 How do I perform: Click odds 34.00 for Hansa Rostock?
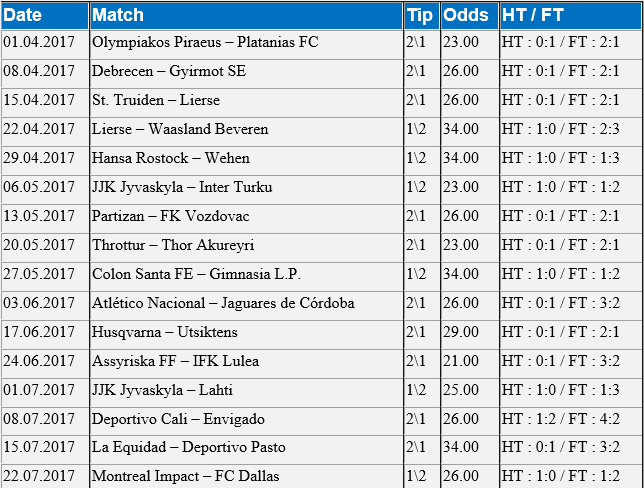tap(461, 158)
